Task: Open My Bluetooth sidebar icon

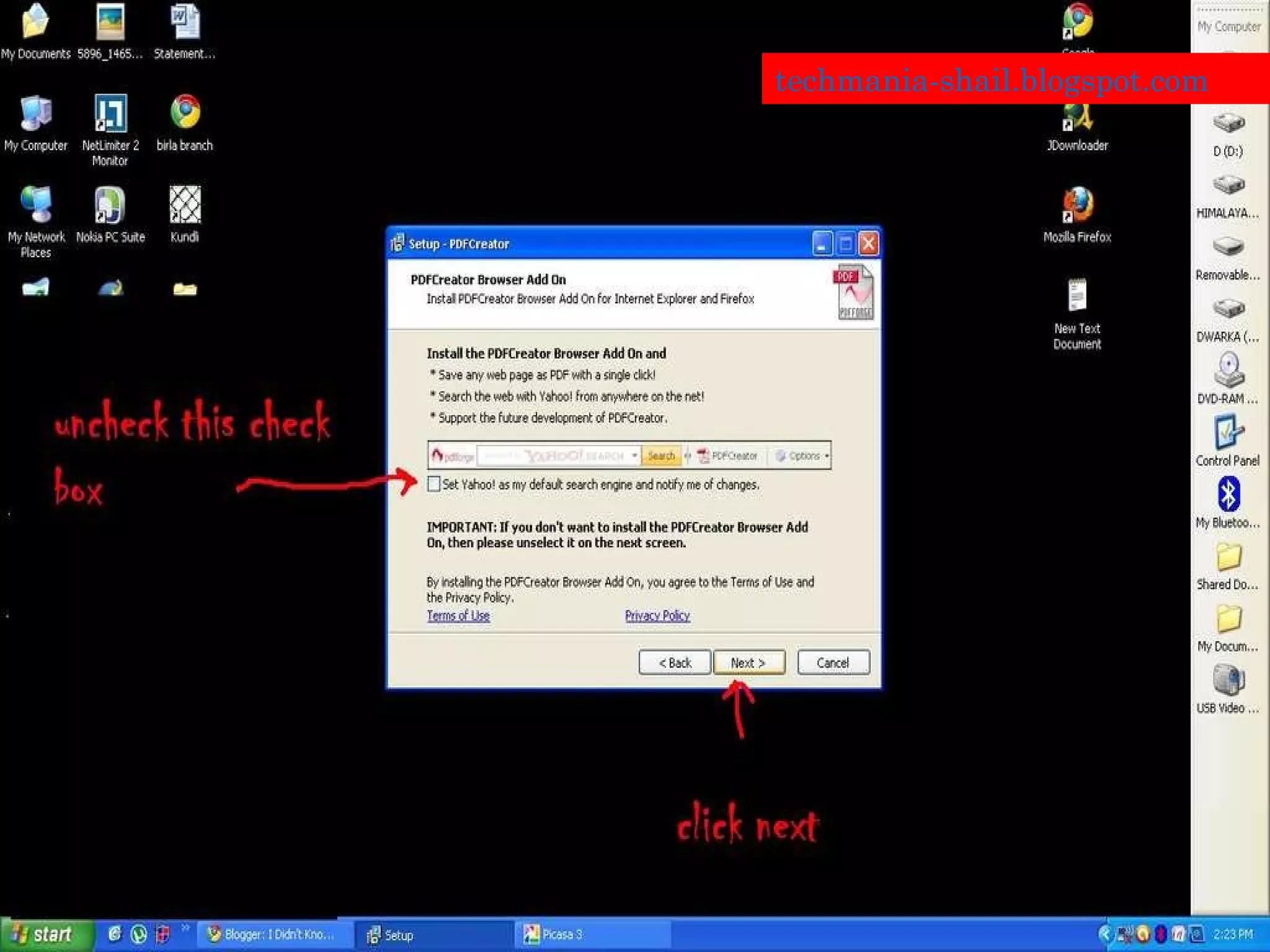Action: tap(1228, 495)
